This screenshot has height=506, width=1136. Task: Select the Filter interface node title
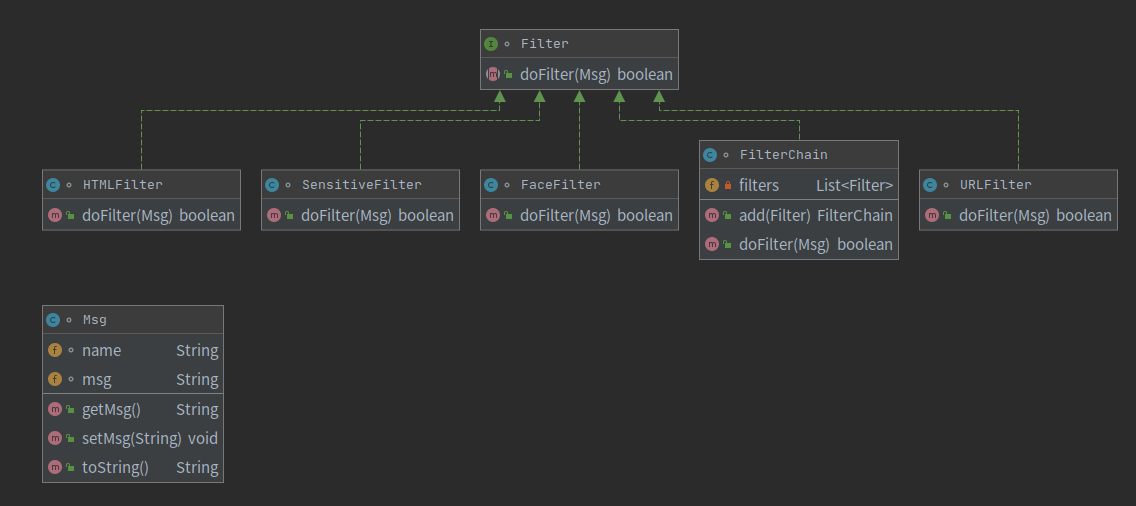click(x=544, y=43)
